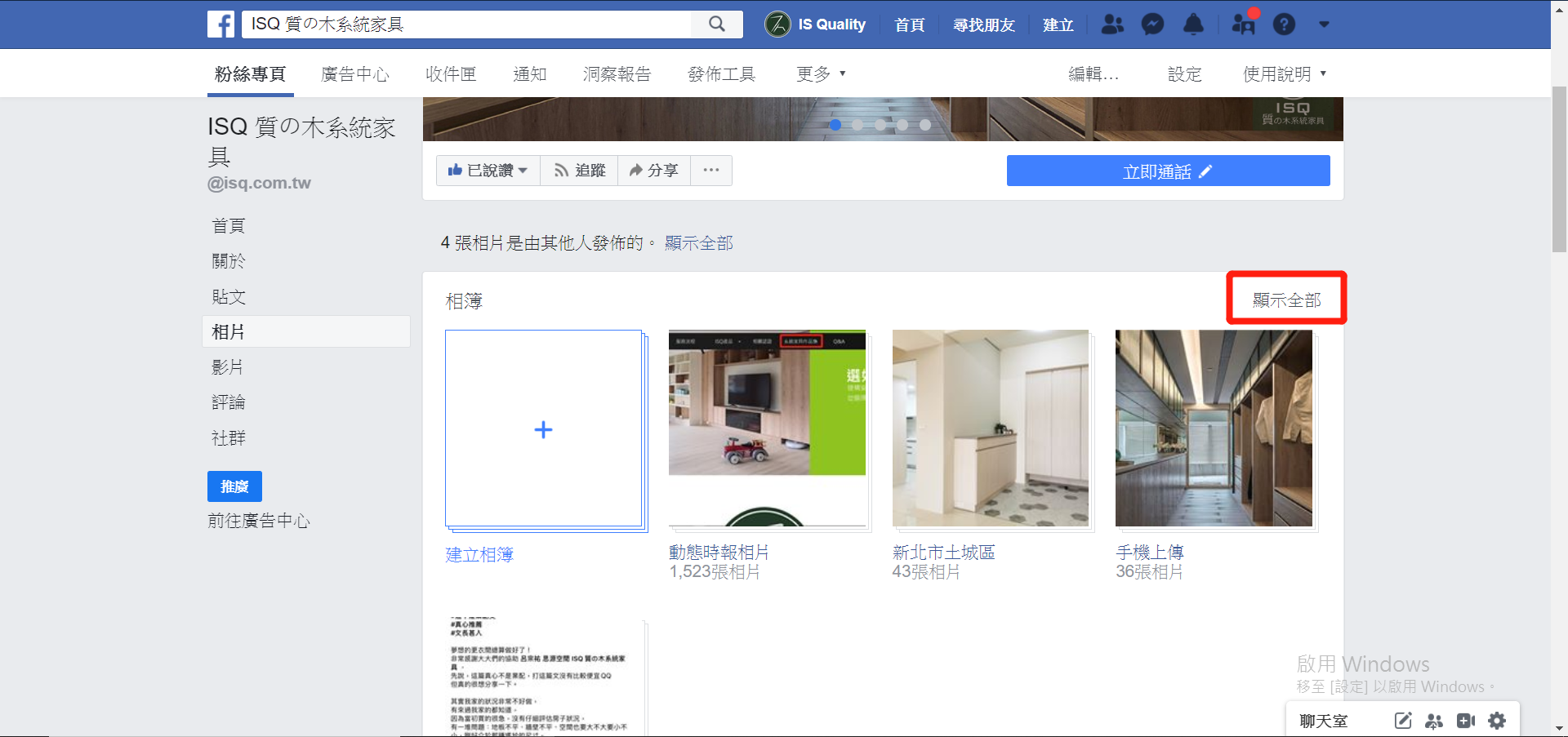This screenshot has width=1568, height=737.
Task: Open the account dropdown arrow in top bar
Action: click(1324, 24)
